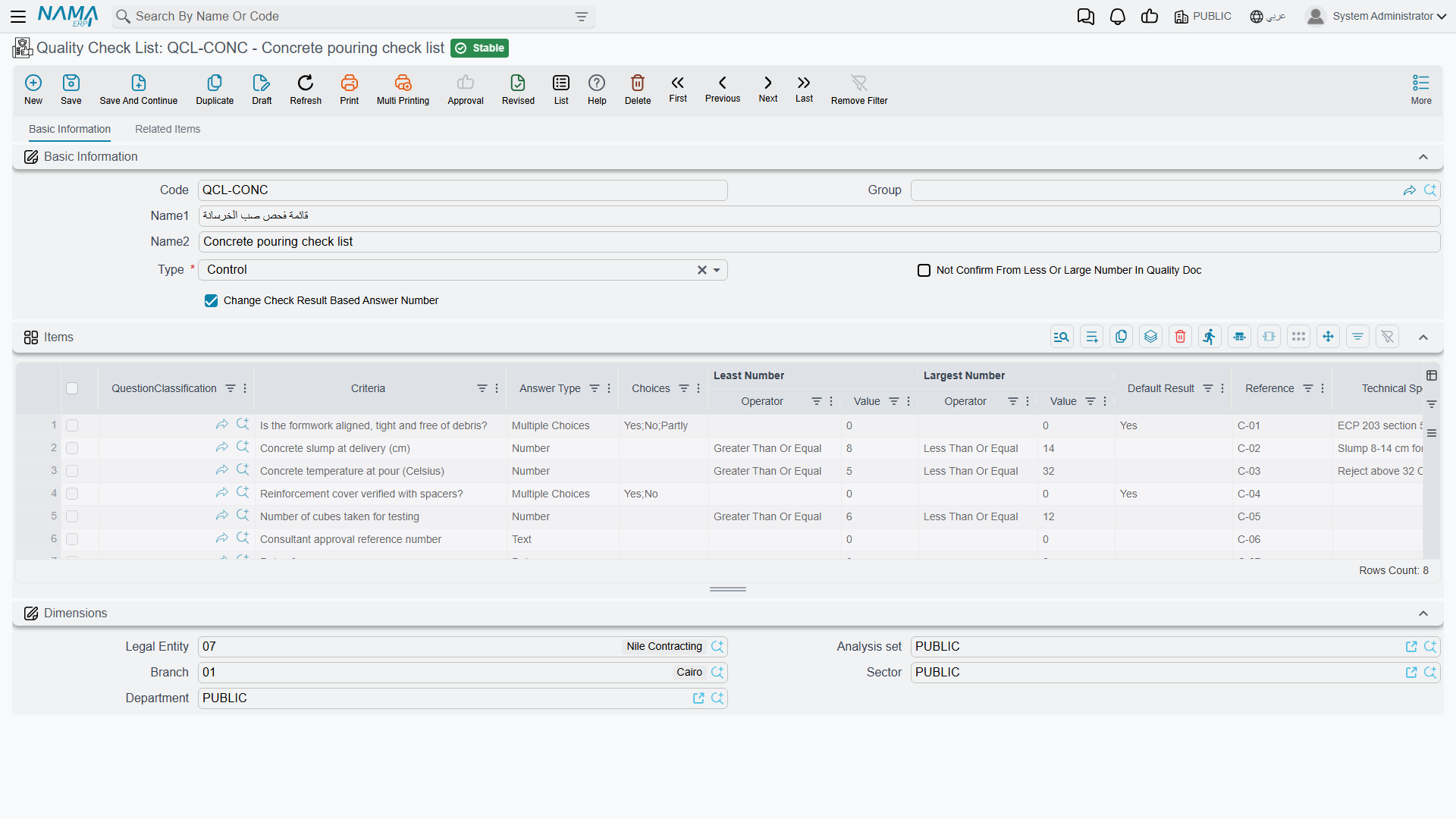Collapse the Dimensions section

[1423, 613]
